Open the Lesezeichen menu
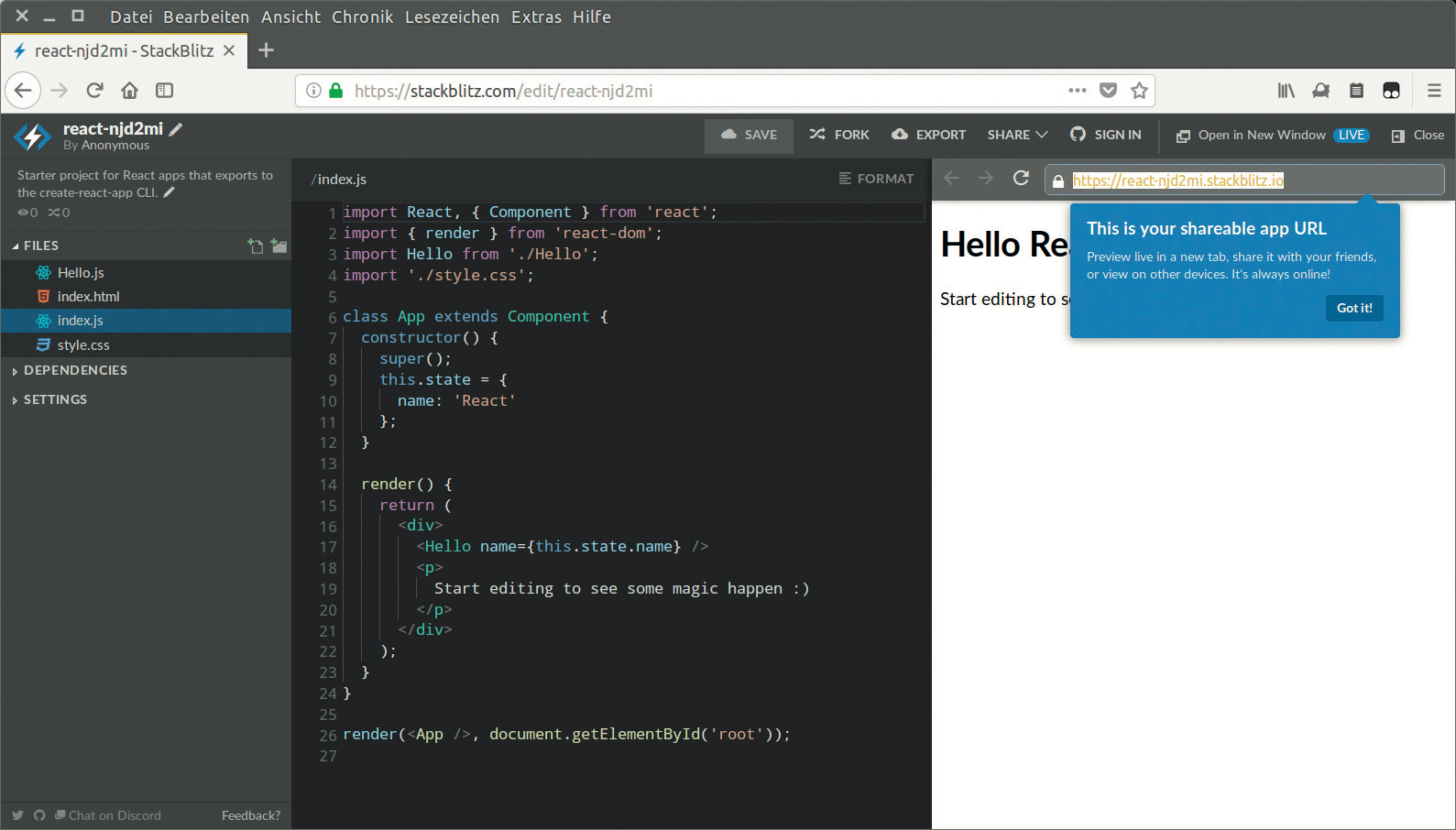 452,16
